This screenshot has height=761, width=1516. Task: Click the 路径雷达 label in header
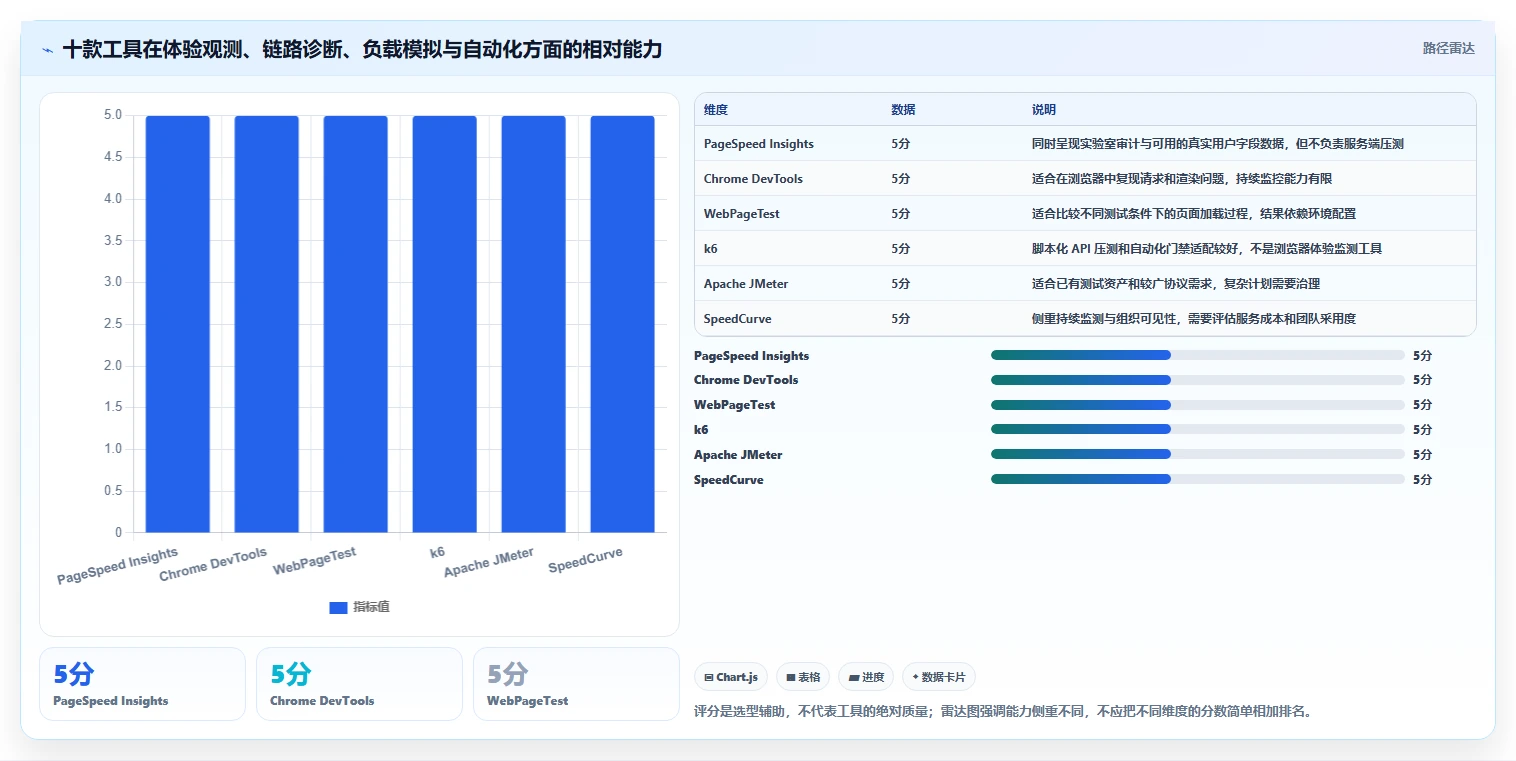pyautogui.click(x=1448, y=48)
